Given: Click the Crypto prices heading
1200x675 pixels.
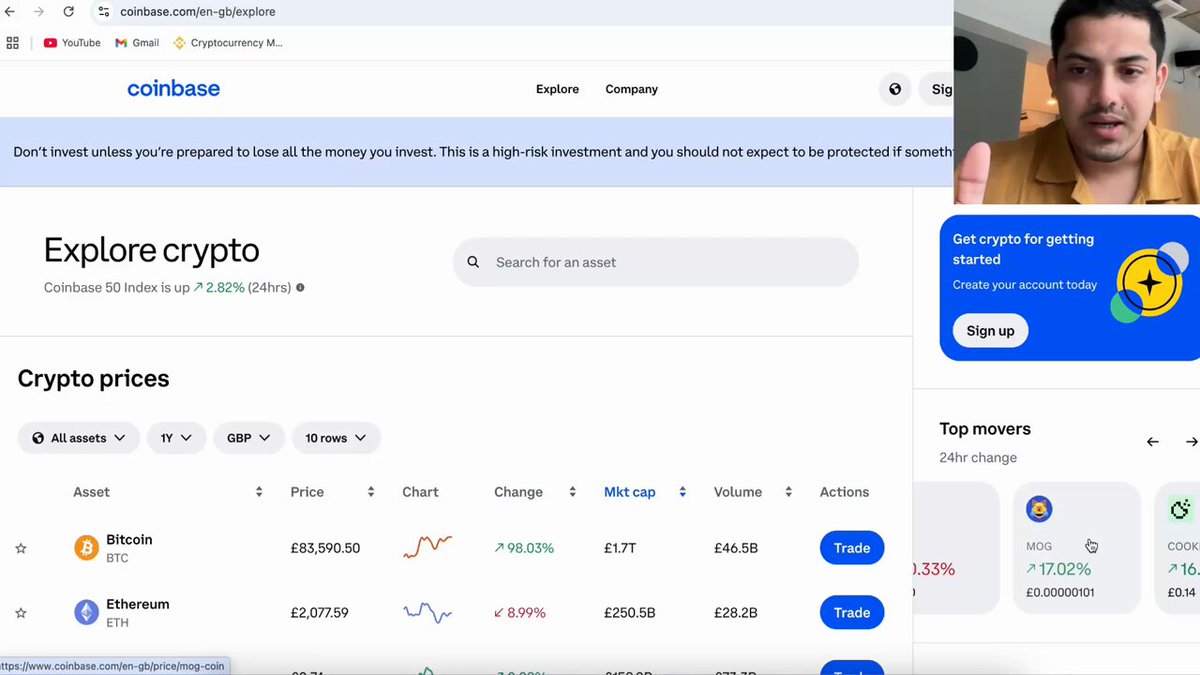Looking at the screenshot, I should click(x=94, y=379).
